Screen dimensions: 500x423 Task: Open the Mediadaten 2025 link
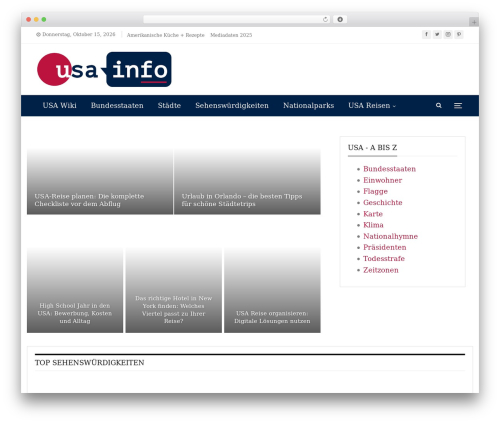point(231,35)
